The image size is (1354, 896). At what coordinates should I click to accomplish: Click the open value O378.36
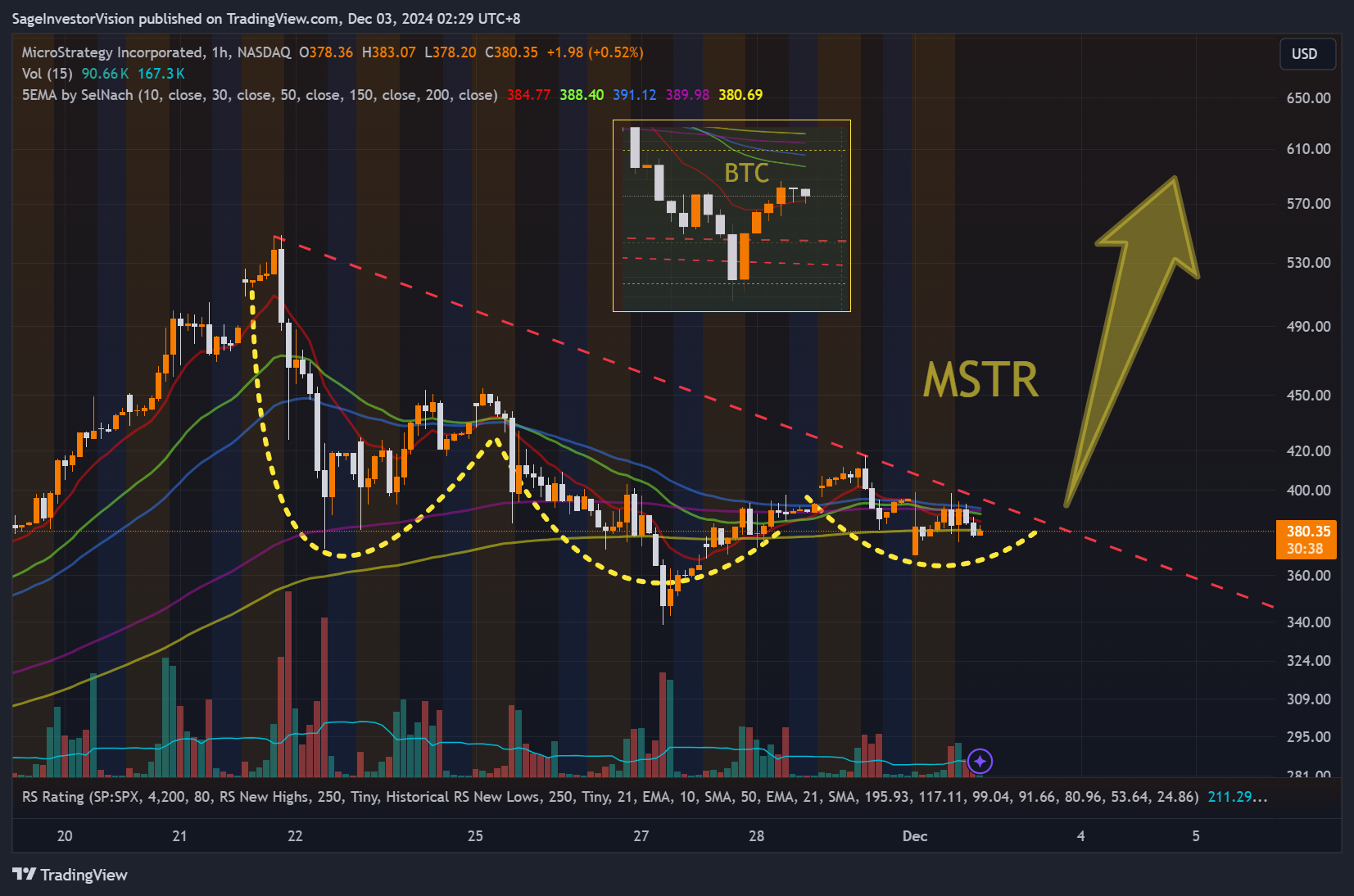pos(326,52)
